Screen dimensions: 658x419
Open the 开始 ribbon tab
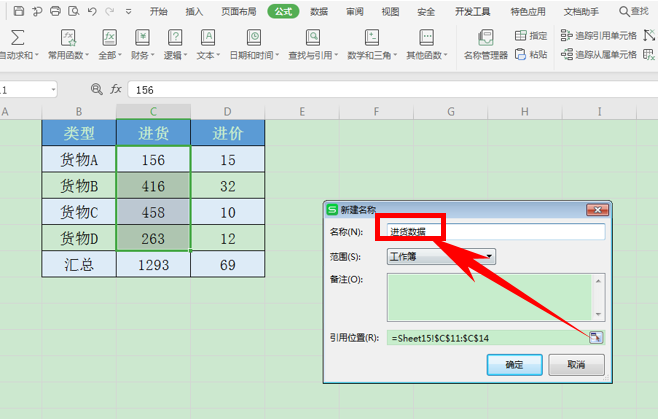click(159, 11)
